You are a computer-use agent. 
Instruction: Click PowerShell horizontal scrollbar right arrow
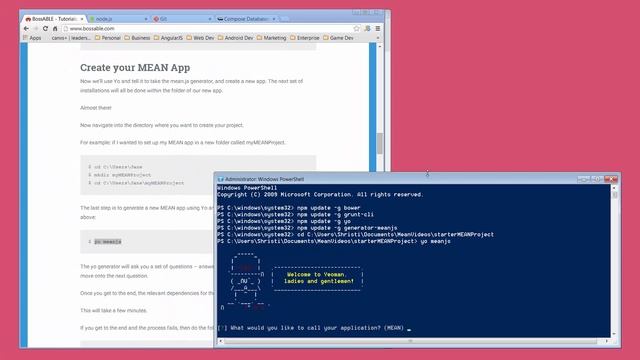607,341
